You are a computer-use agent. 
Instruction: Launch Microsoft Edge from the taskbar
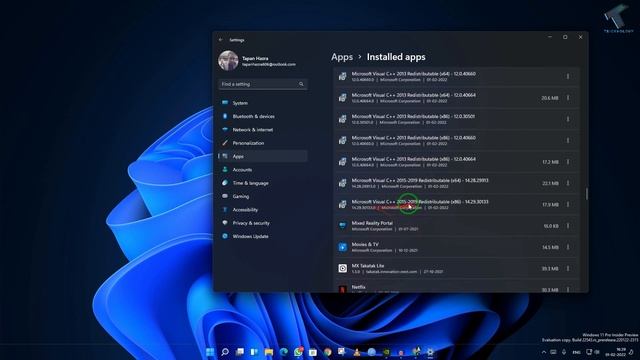[x=284, y=352]
